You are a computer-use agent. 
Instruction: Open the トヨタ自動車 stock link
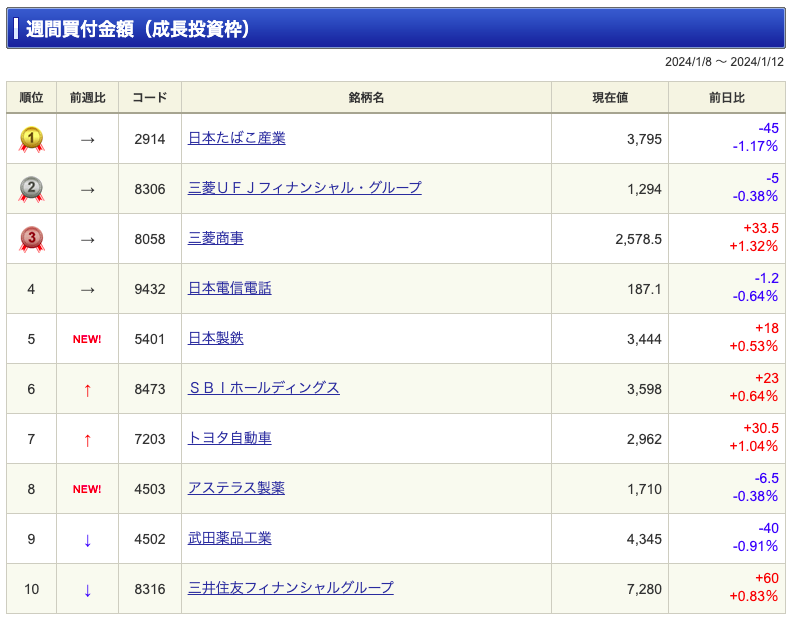click(230, 437)
